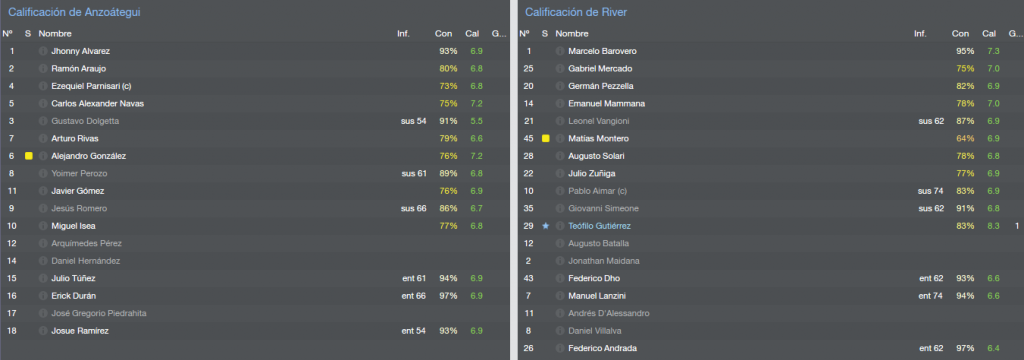
Task: Select Gustavo Dolgetta player row
Action: pos(255,121)
